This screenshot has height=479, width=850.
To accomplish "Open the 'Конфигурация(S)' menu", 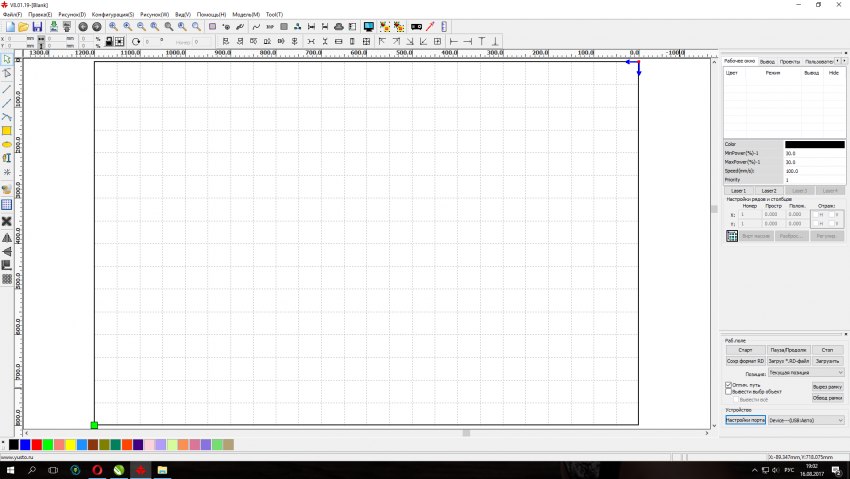I will 112,14.
